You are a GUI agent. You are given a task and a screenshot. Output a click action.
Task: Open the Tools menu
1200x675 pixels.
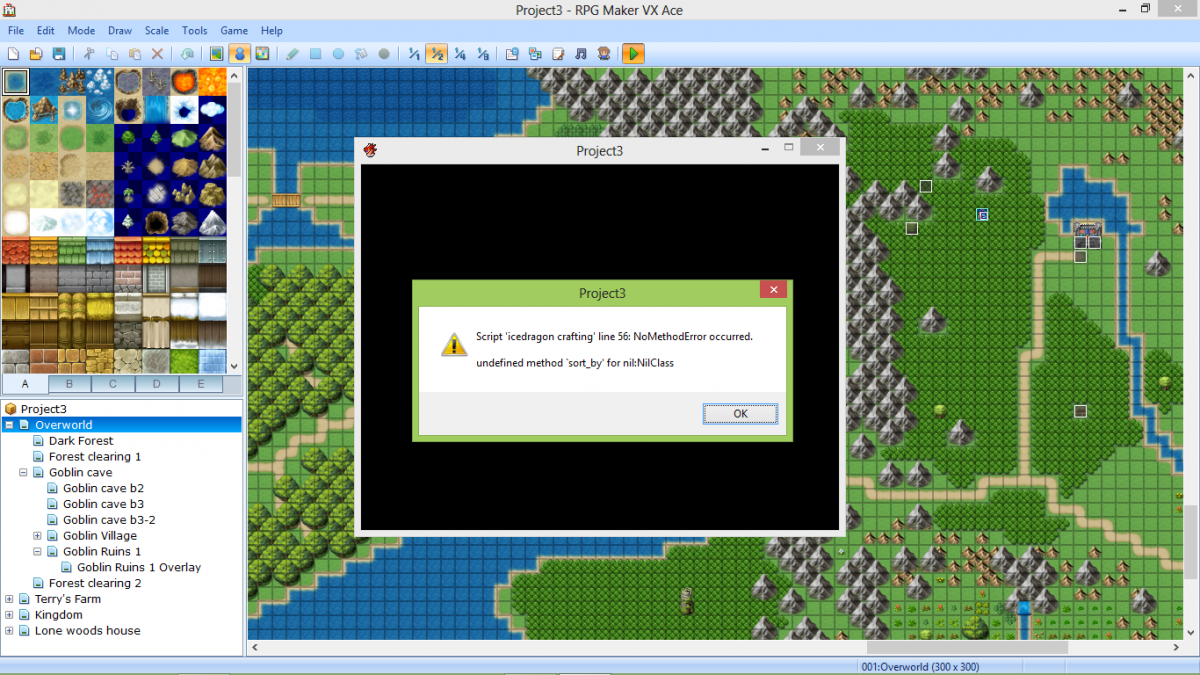195,31
